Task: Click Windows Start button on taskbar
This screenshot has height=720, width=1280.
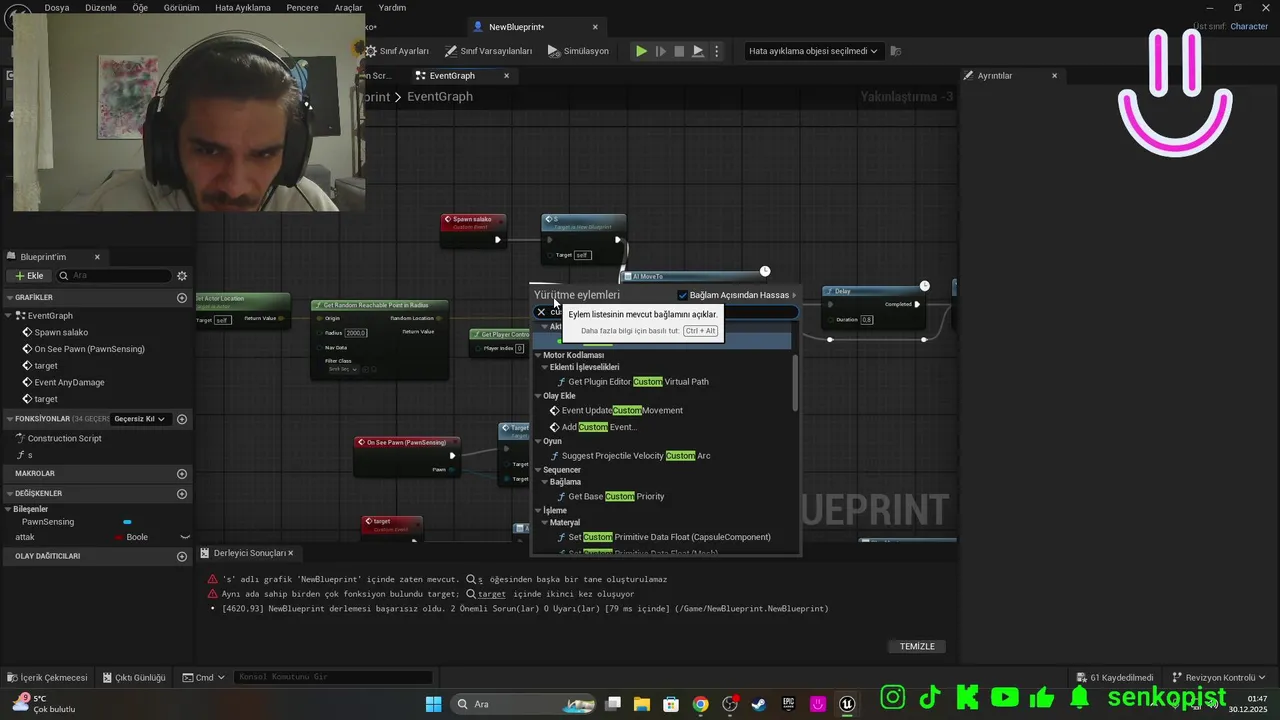Action: coord(433,704)
